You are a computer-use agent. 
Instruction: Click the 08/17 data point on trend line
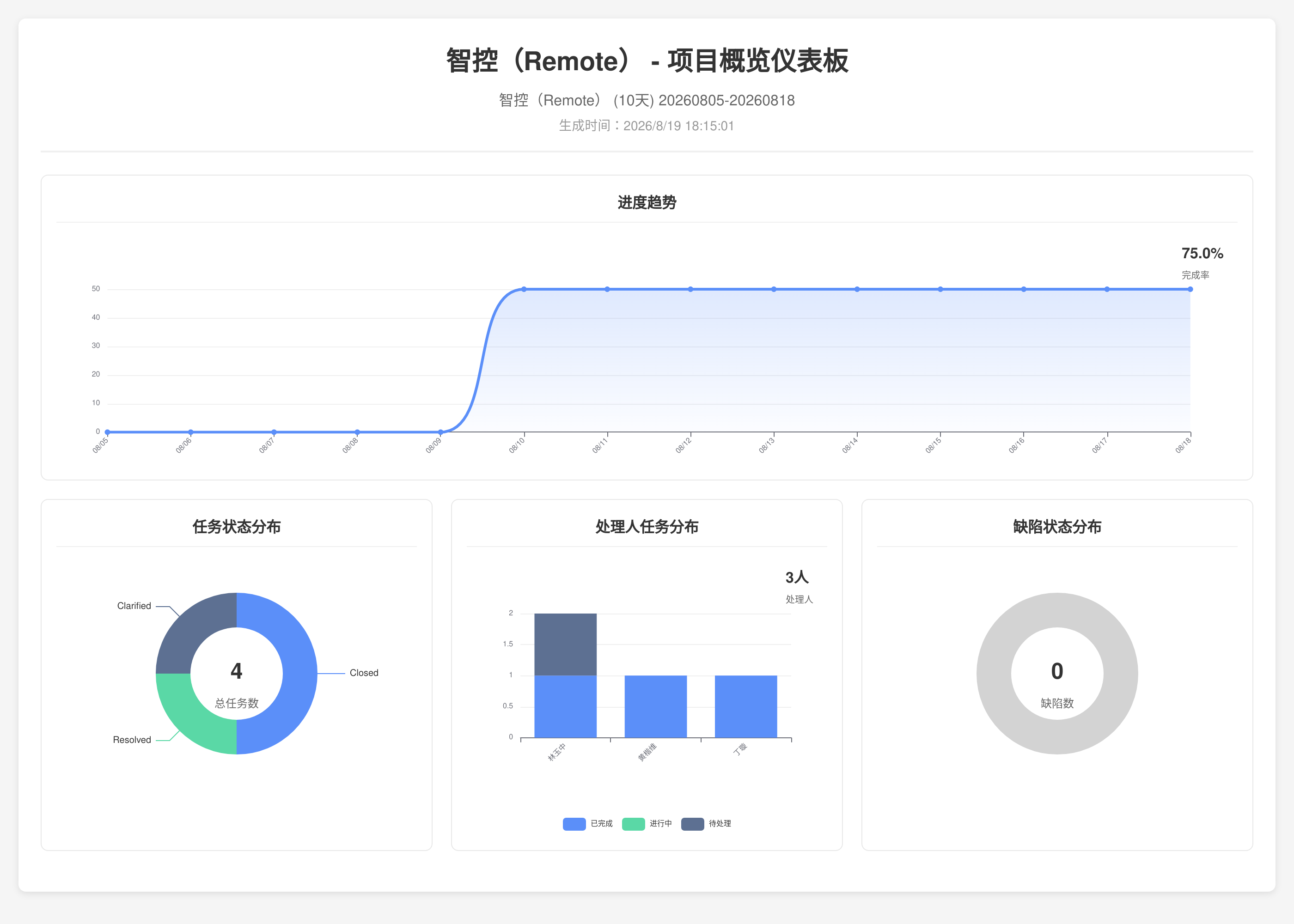point(1107,289)
